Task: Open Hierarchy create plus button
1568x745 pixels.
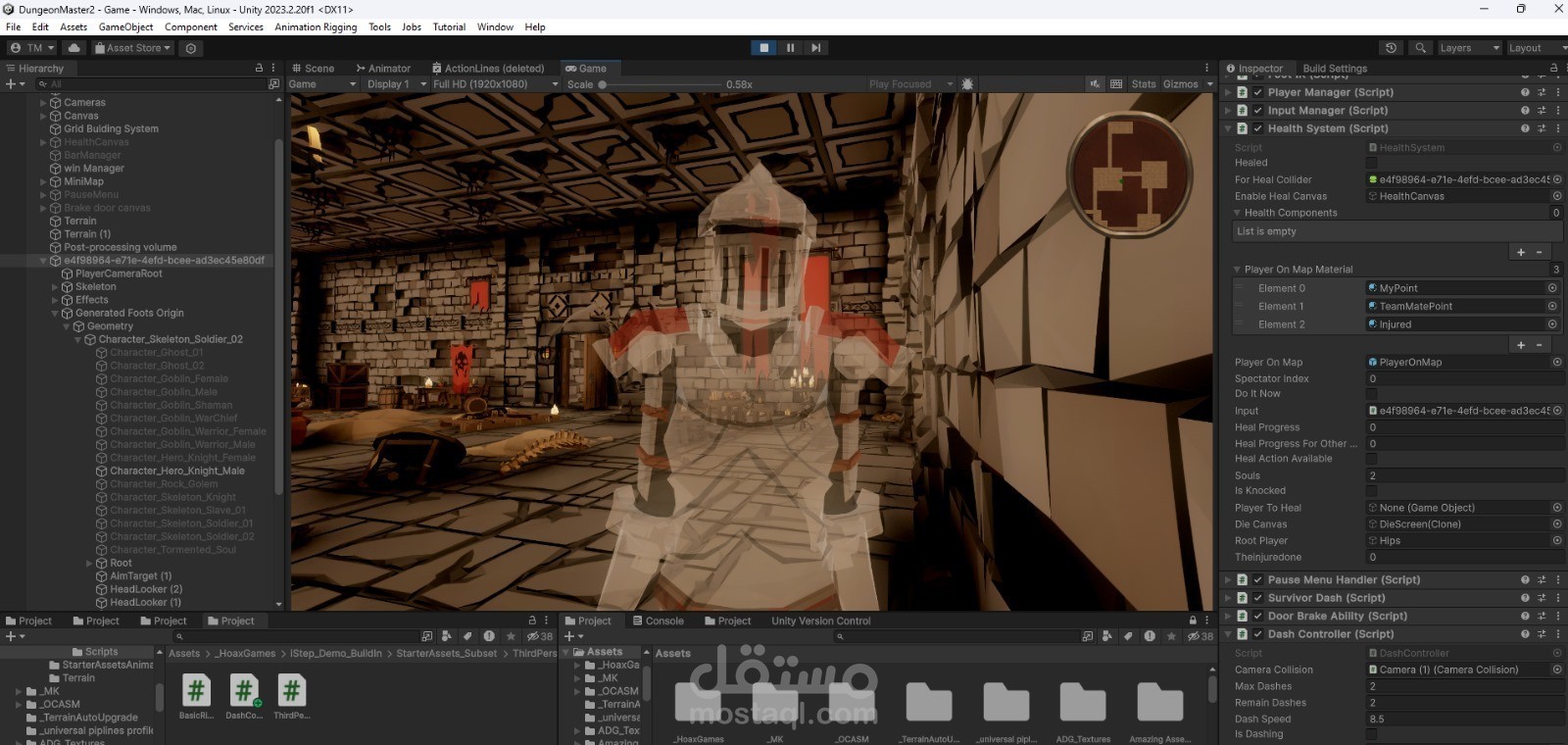Action: coord(12,84)
